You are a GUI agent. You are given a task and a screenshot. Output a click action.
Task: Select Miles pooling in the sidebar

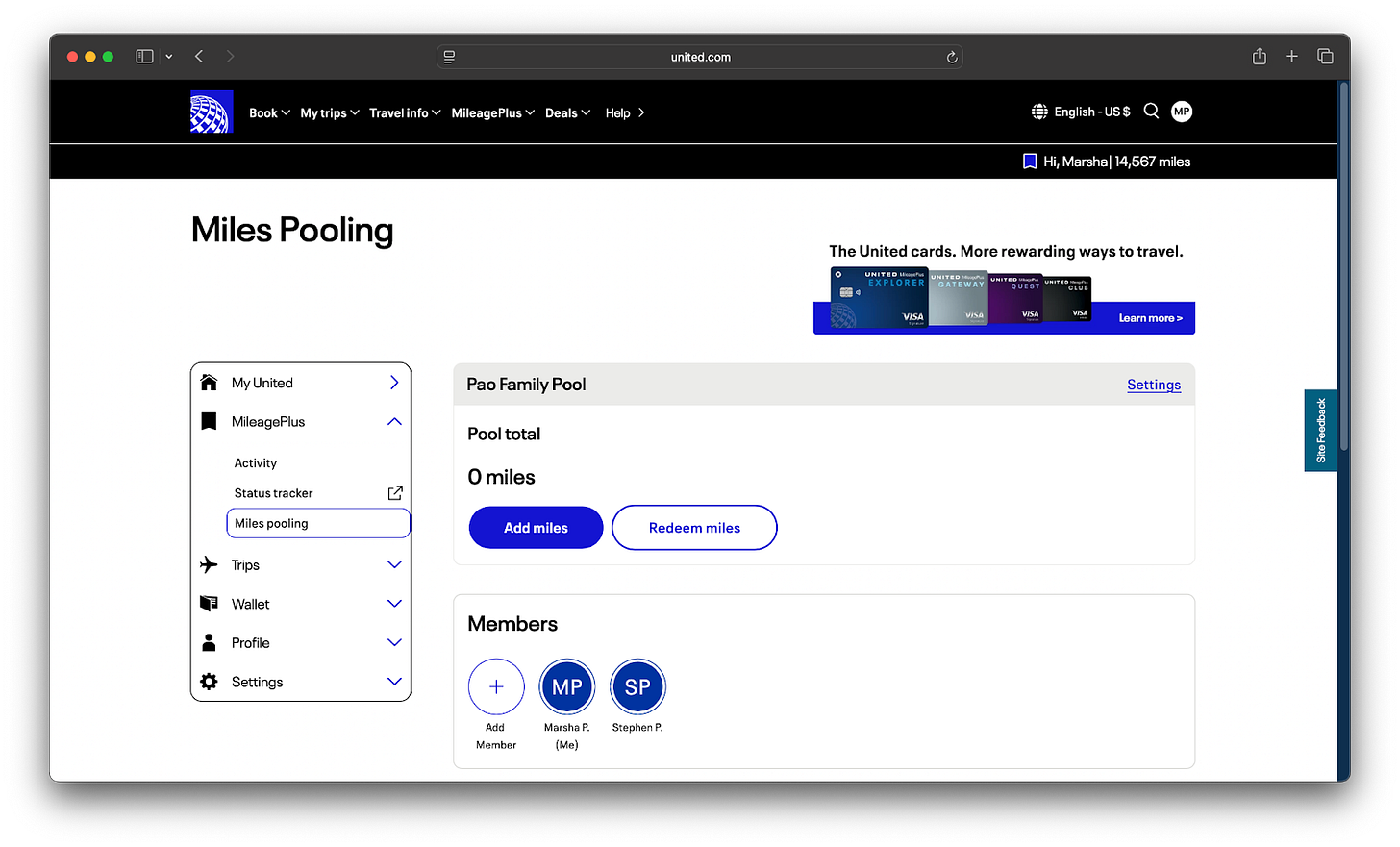pyautogui.click(x=318, y=523)
